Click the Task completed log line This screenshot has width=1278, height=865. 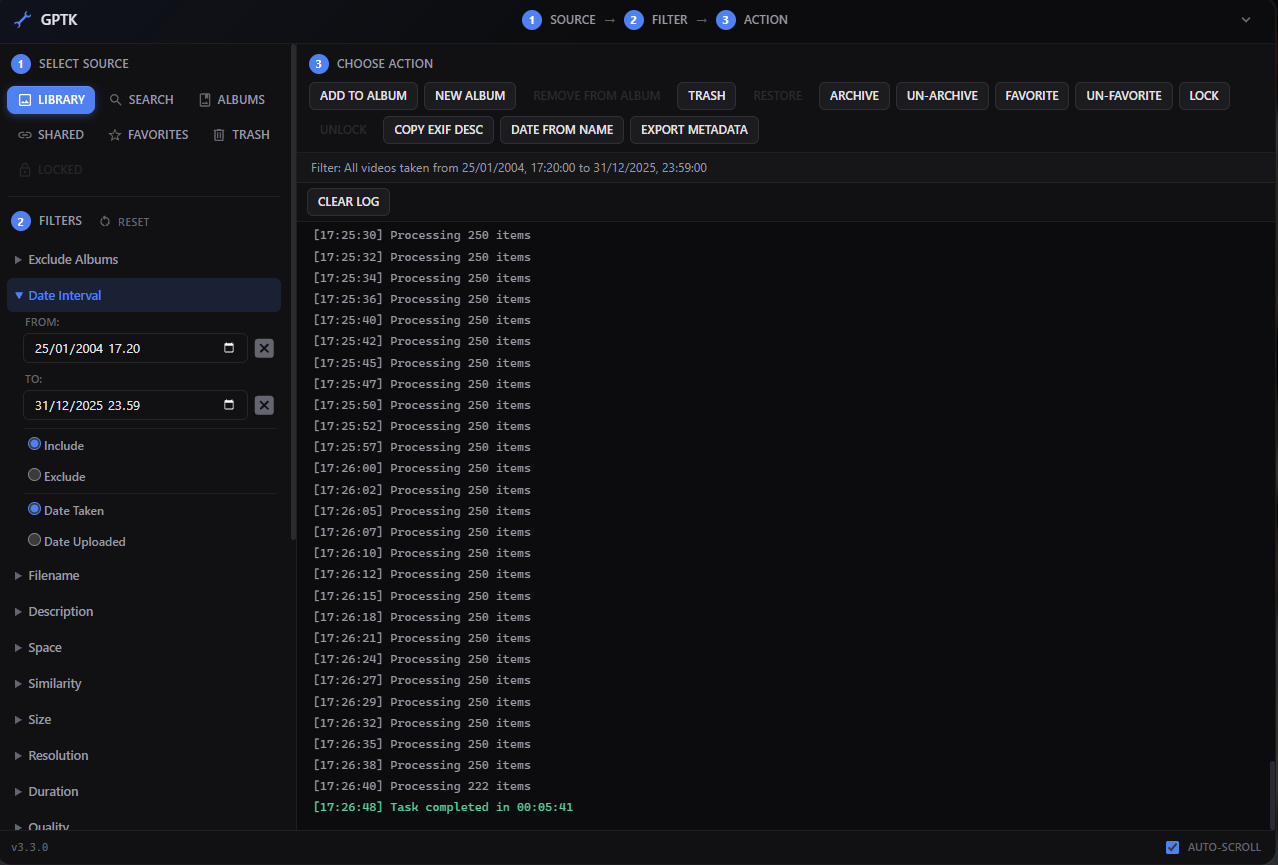pos(443,808)
